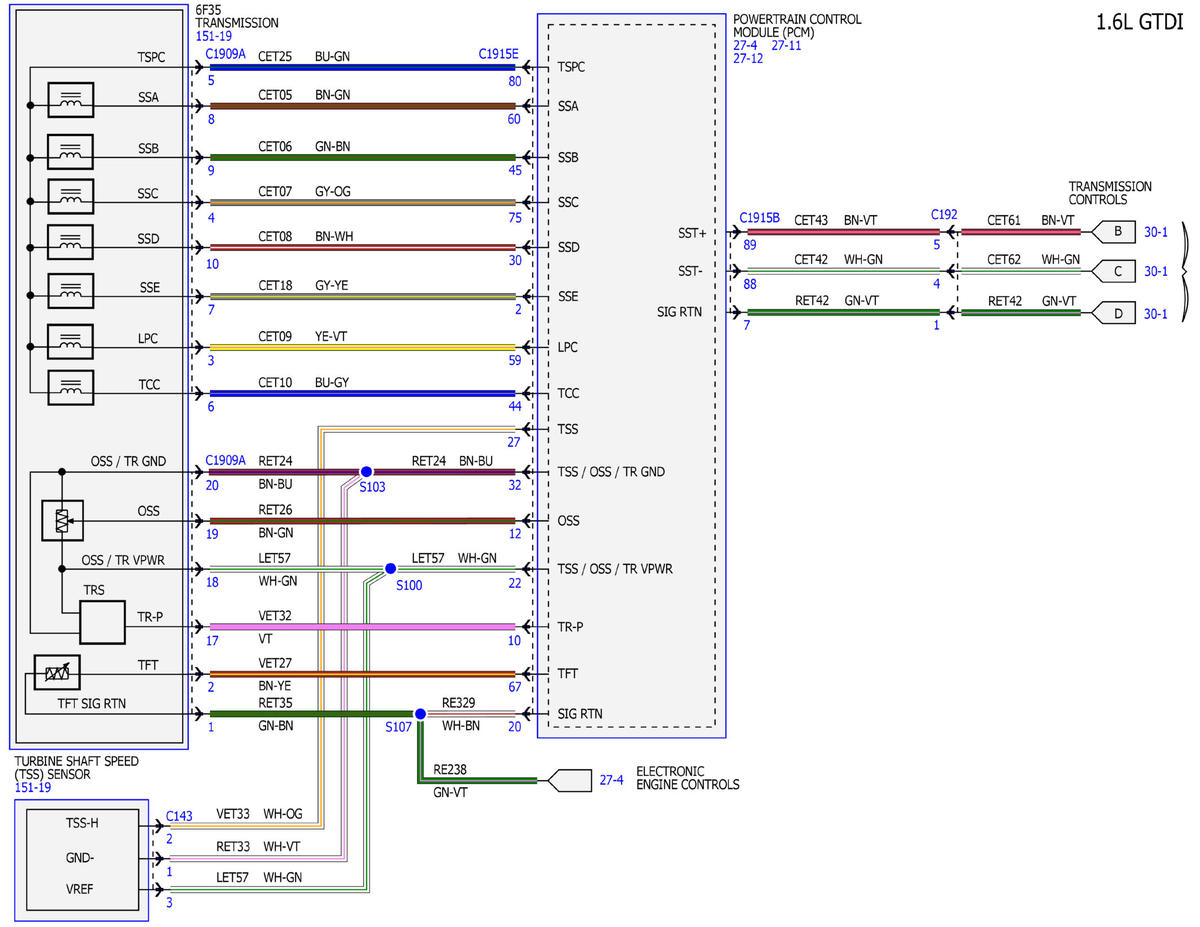Click connector label C1915B
This screenshot has width=1200, height=927.
pyautogui.click(x=760, y=217)
